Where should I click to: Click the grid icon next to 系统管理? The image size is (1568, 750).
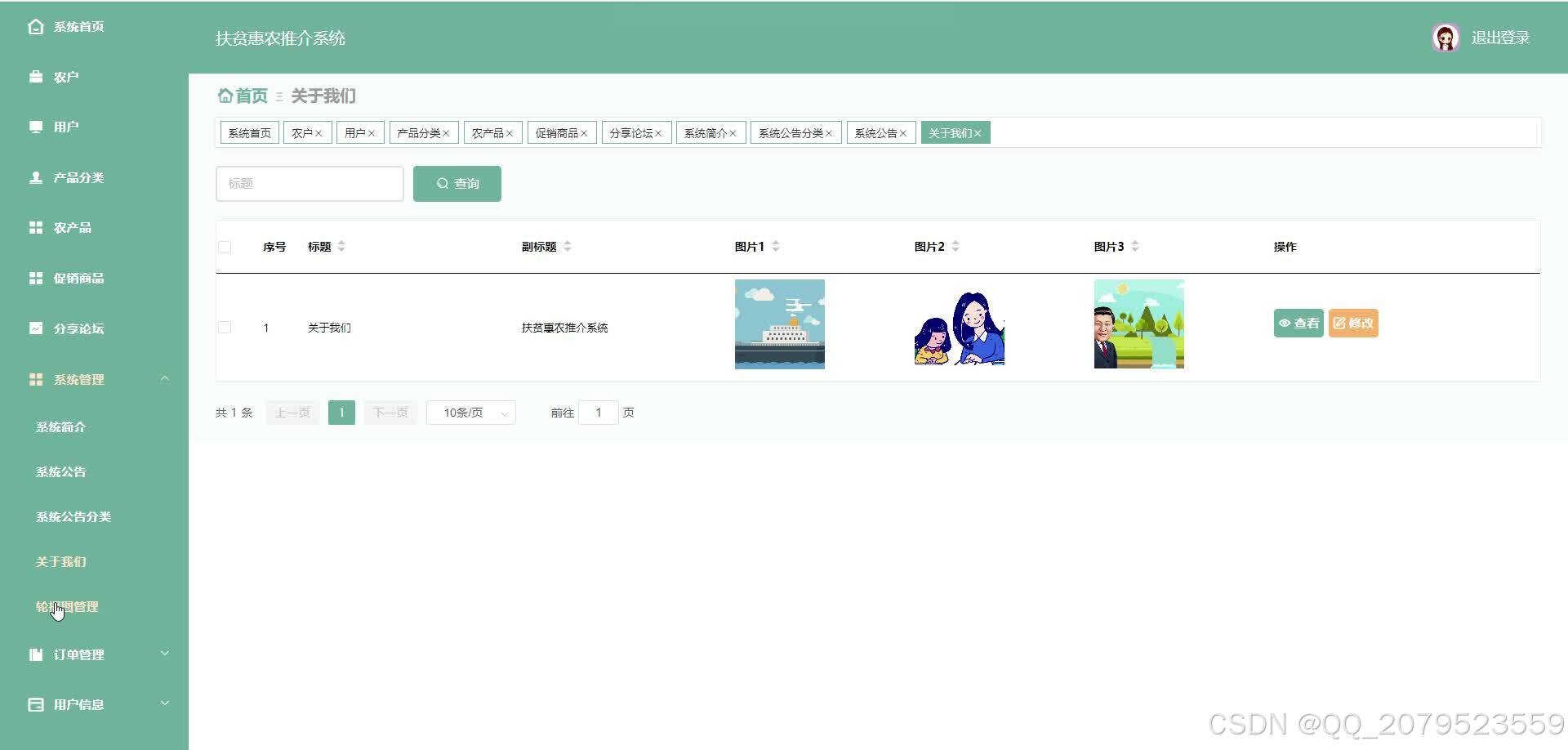point(36,379)
